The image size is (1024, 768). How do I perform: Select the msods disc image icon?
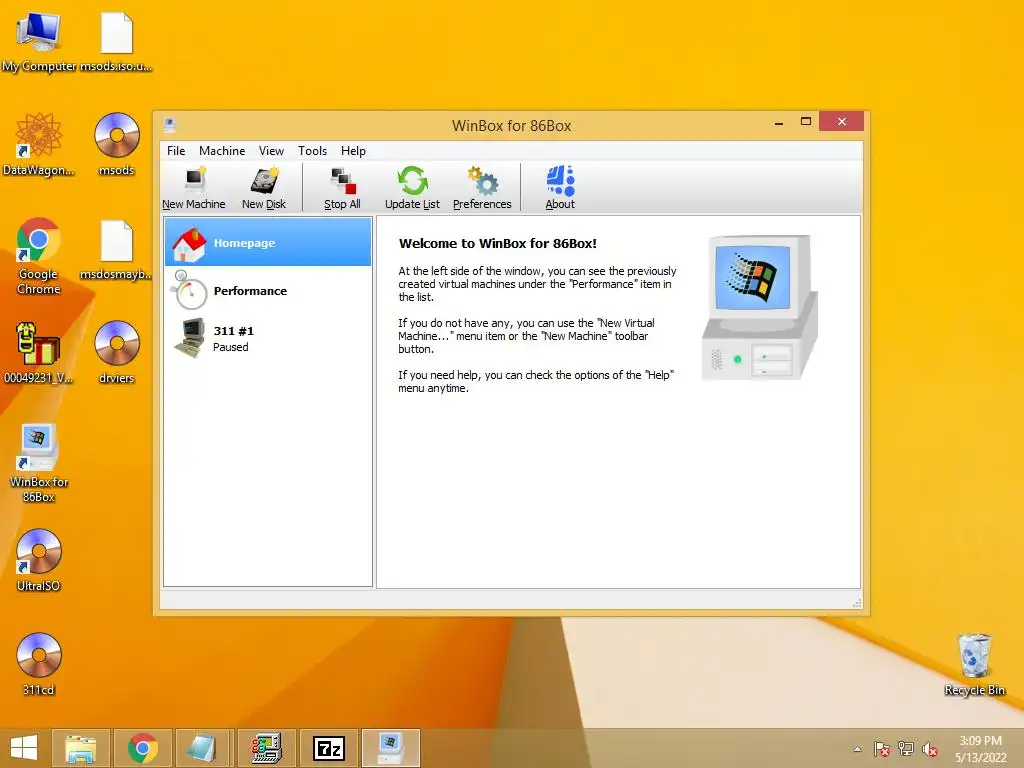pyautogui.click(x=116, y=145)
